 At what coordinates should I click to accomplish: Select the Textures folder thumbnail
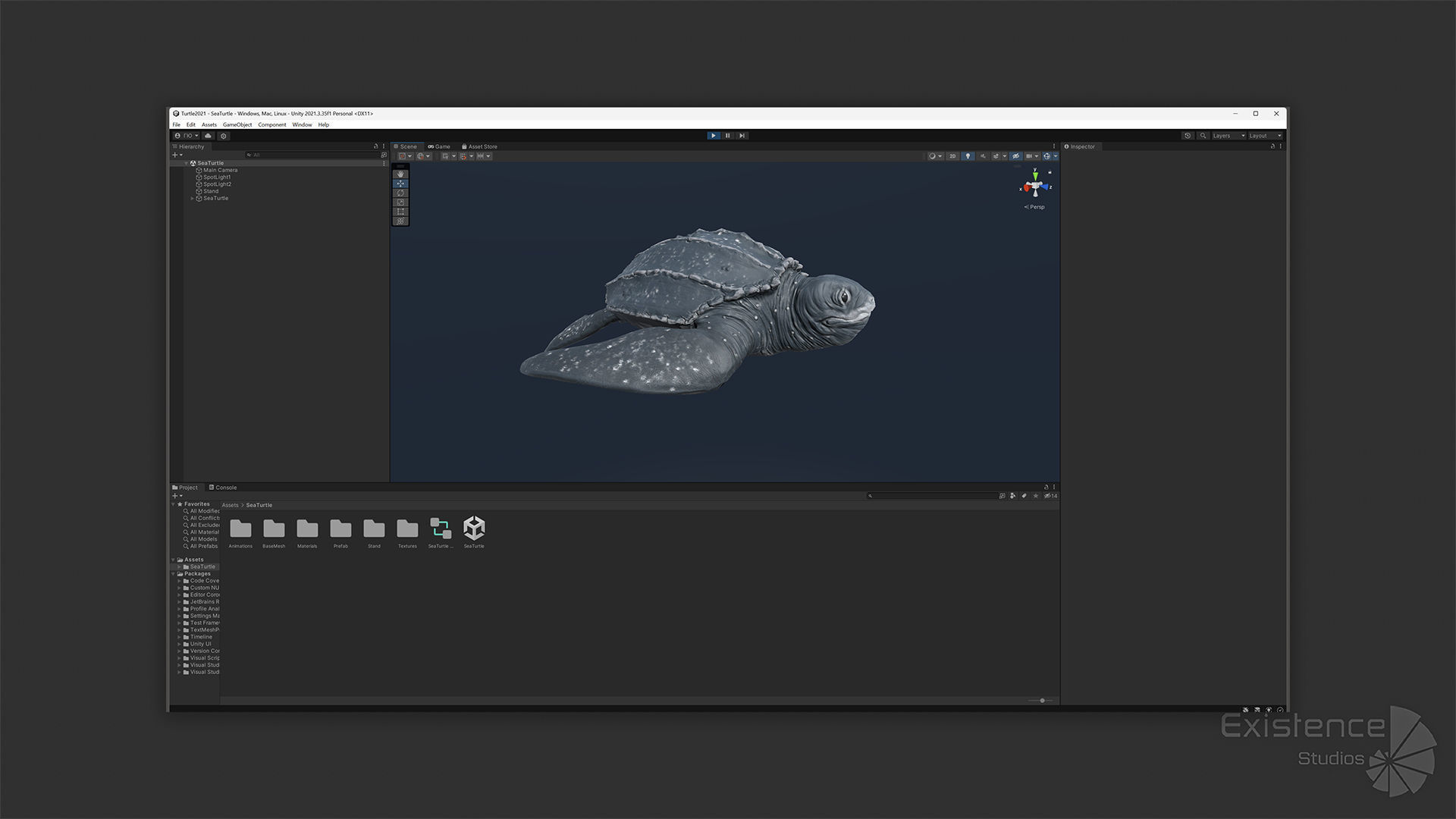(x=407, y=529)
